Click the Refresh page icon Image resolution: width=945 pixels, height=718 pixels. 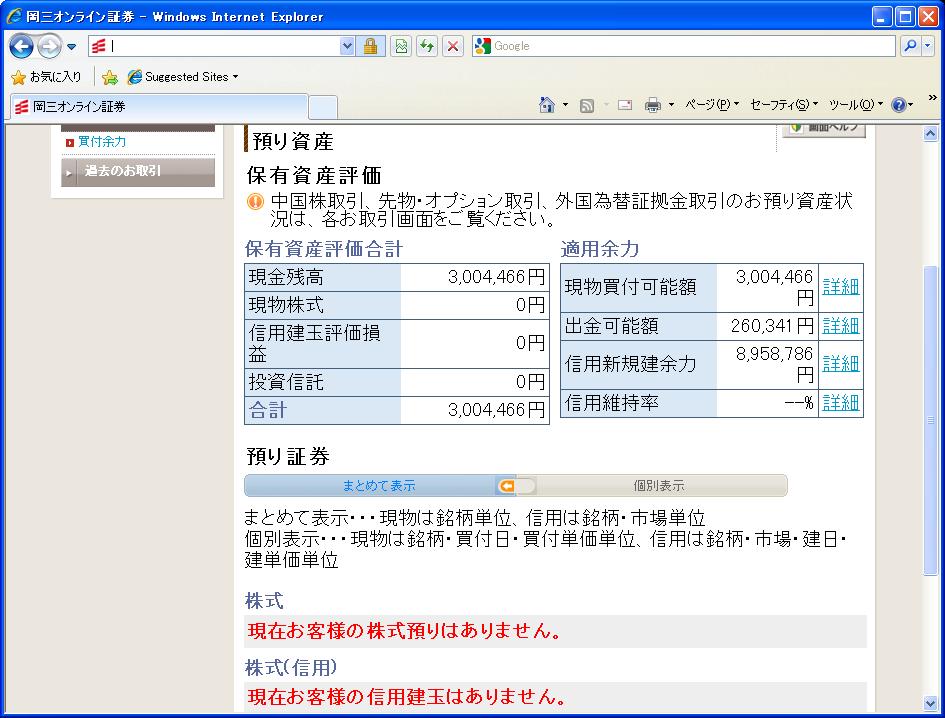point(428,47)
